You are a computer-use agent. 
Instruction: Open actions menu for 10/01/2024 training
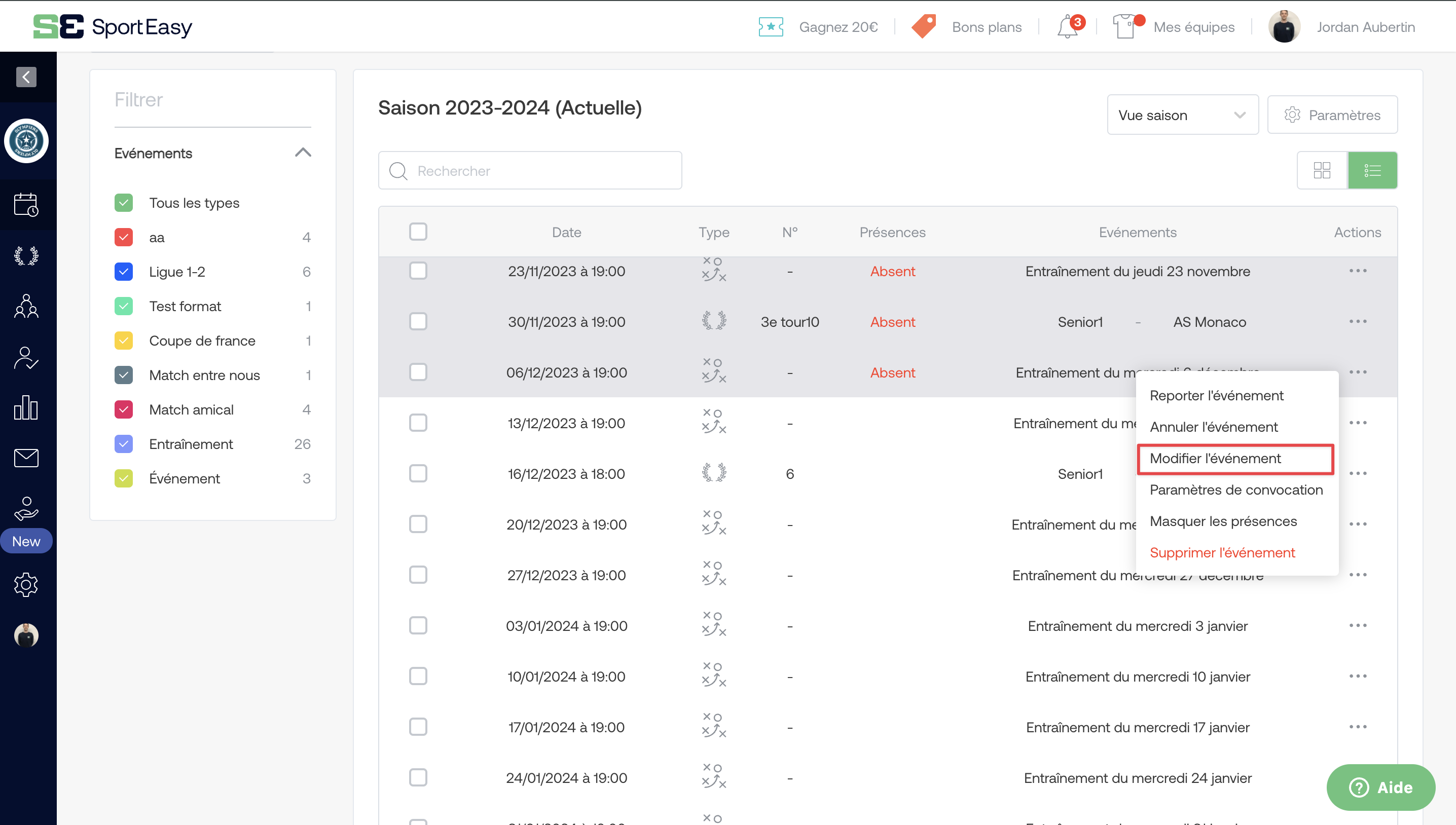coord(1357,677)
